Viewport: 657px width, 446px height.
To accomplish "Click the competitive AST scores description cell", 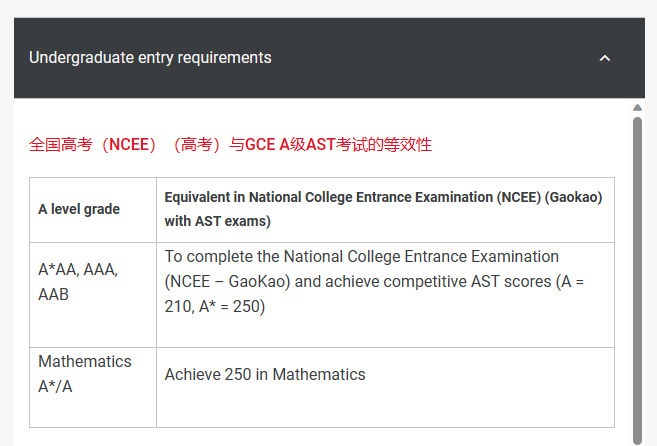I will point(385,295).
